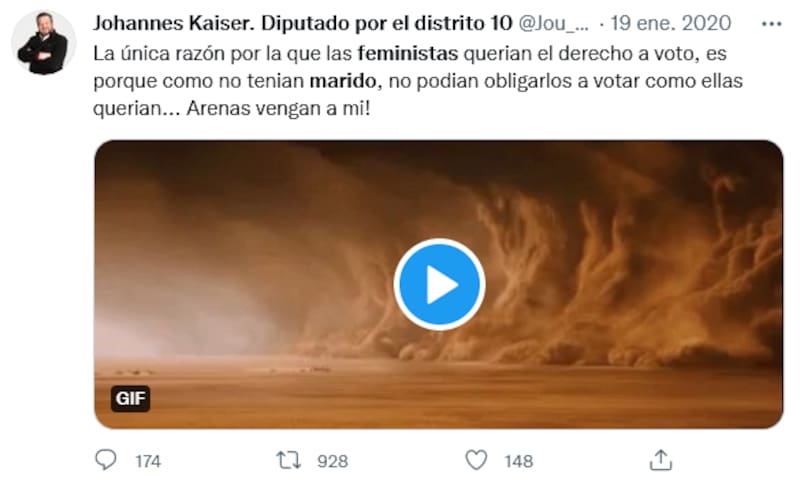Click the bold word feministas

(x=408, y=53)
